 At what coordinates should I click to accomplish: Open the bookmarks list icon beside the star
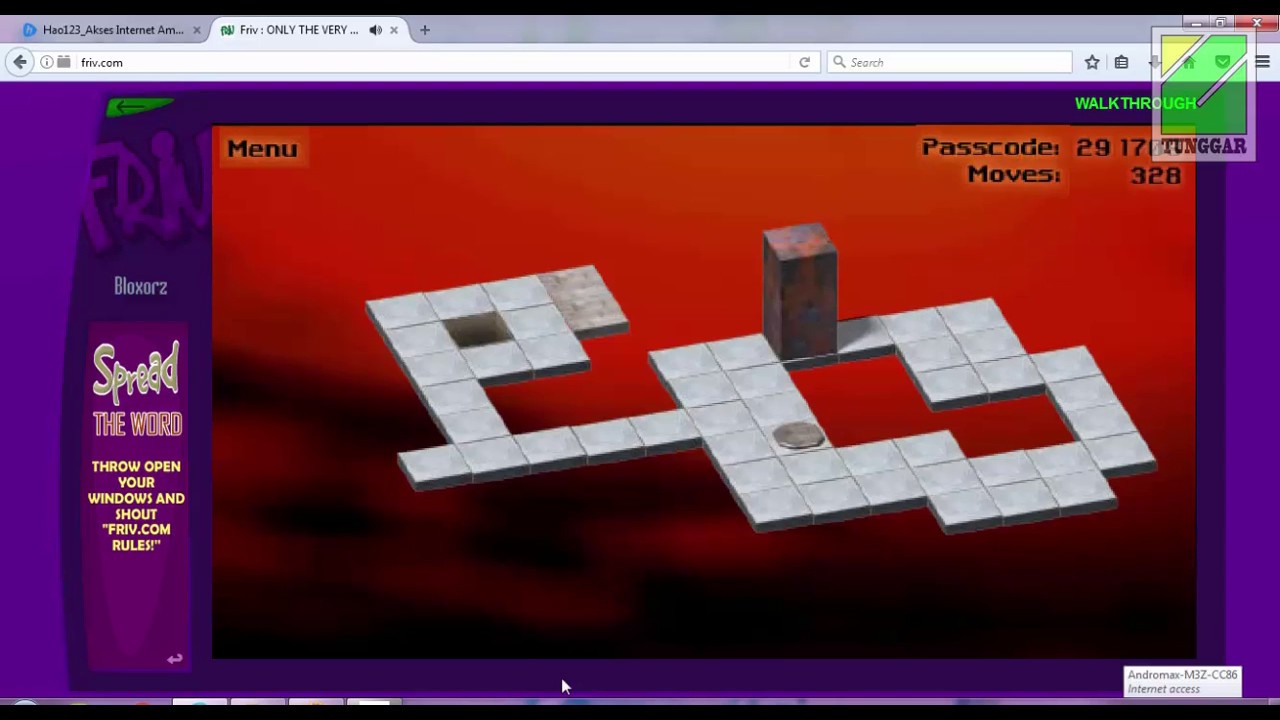click(x=1121, y=62)
